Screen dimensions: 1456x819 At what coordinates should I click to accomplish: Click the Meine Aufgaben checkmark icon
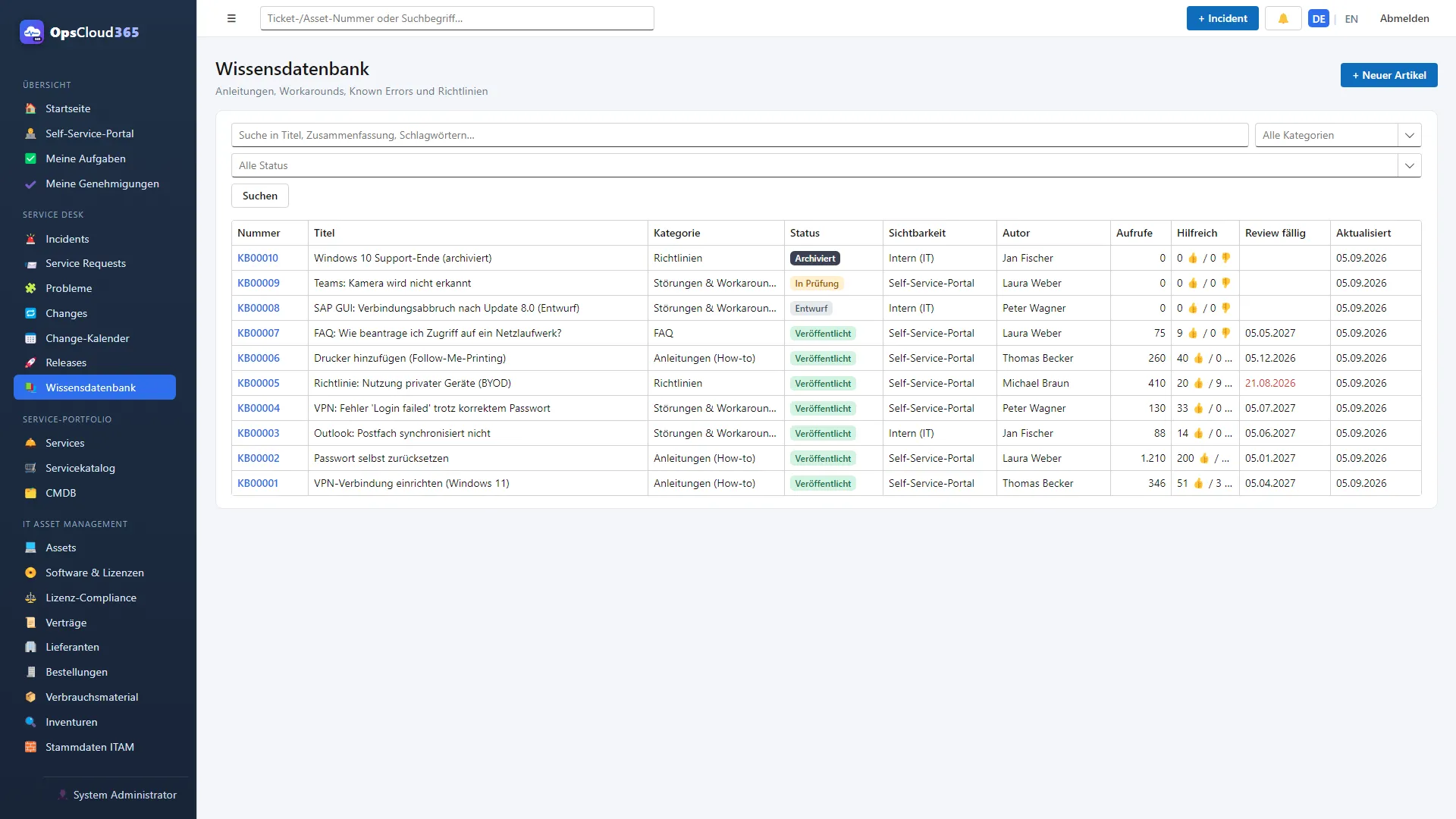pyautogui.click(x=30, y=158)
